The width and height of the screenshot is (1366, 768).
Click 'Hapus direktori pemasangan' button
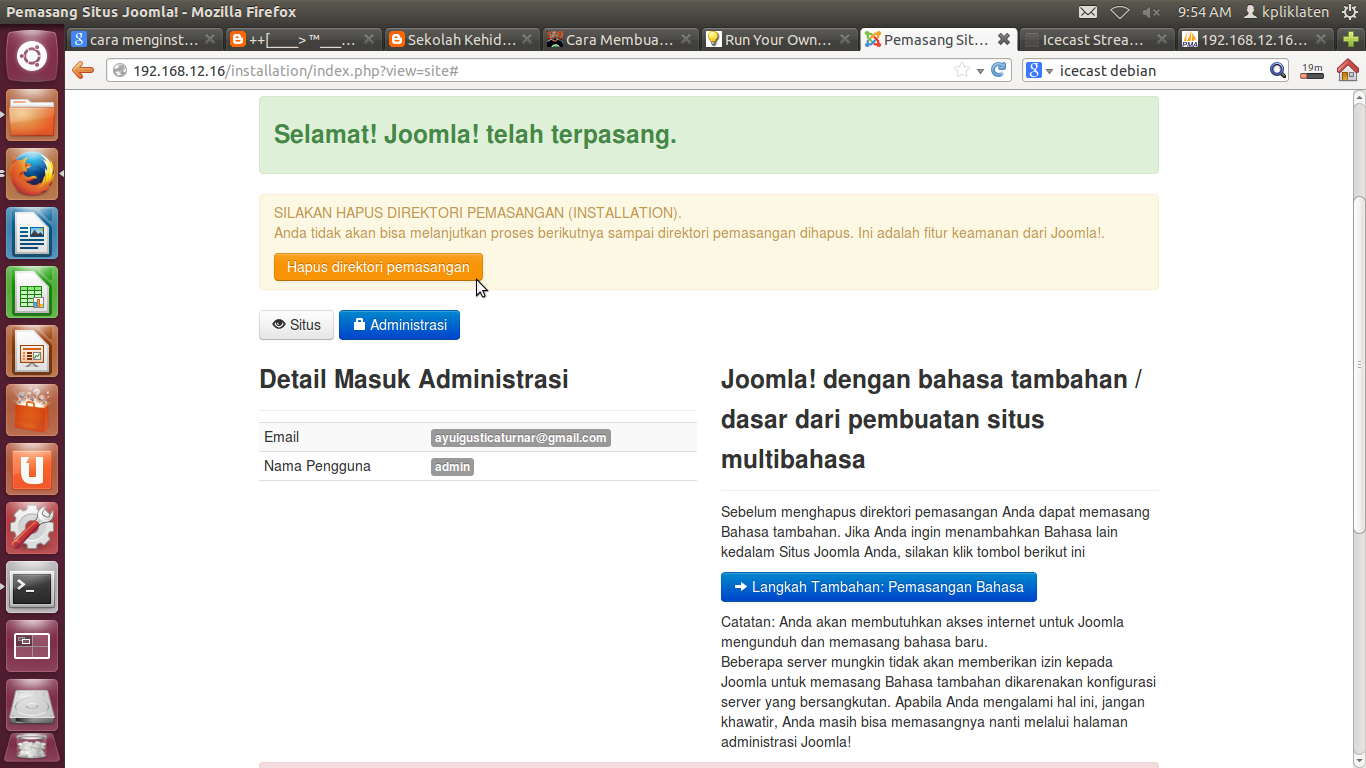pyautogui.click(x=378, y=267)
